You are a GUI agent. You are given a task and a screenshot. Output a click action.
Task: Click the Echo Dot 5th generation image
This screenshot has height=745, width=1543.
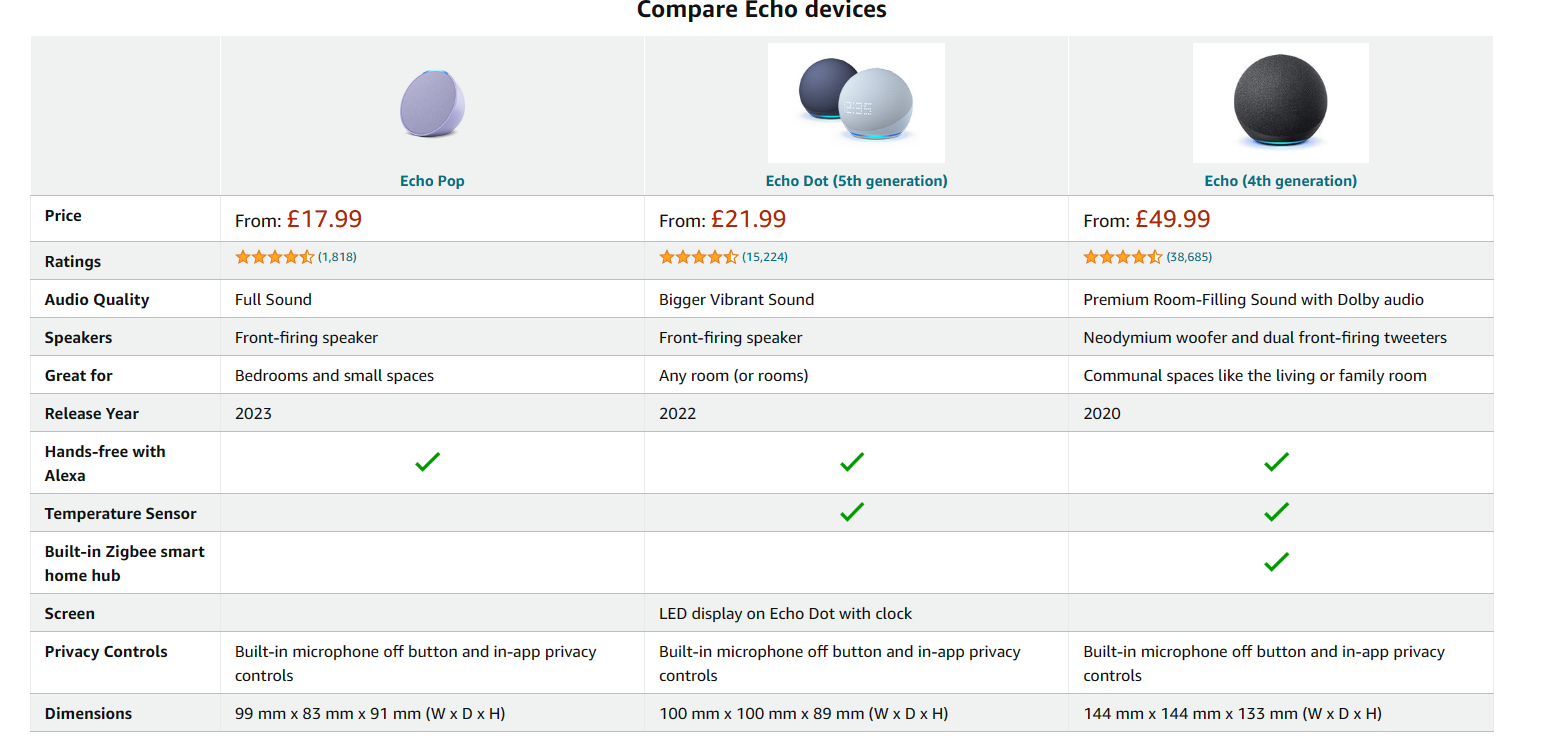pos(856,103)
